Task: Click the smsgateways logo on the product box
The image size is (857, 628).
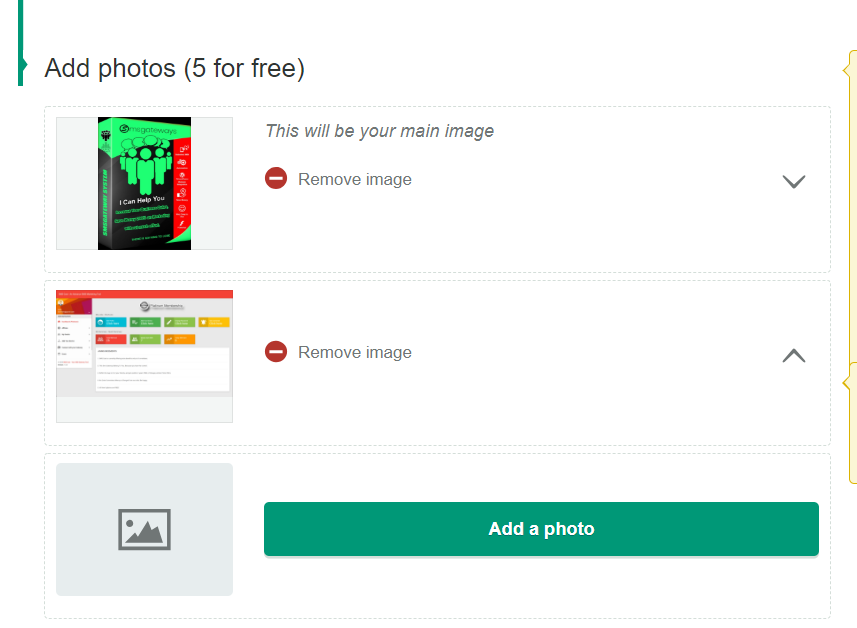Action: pos(148,130)
